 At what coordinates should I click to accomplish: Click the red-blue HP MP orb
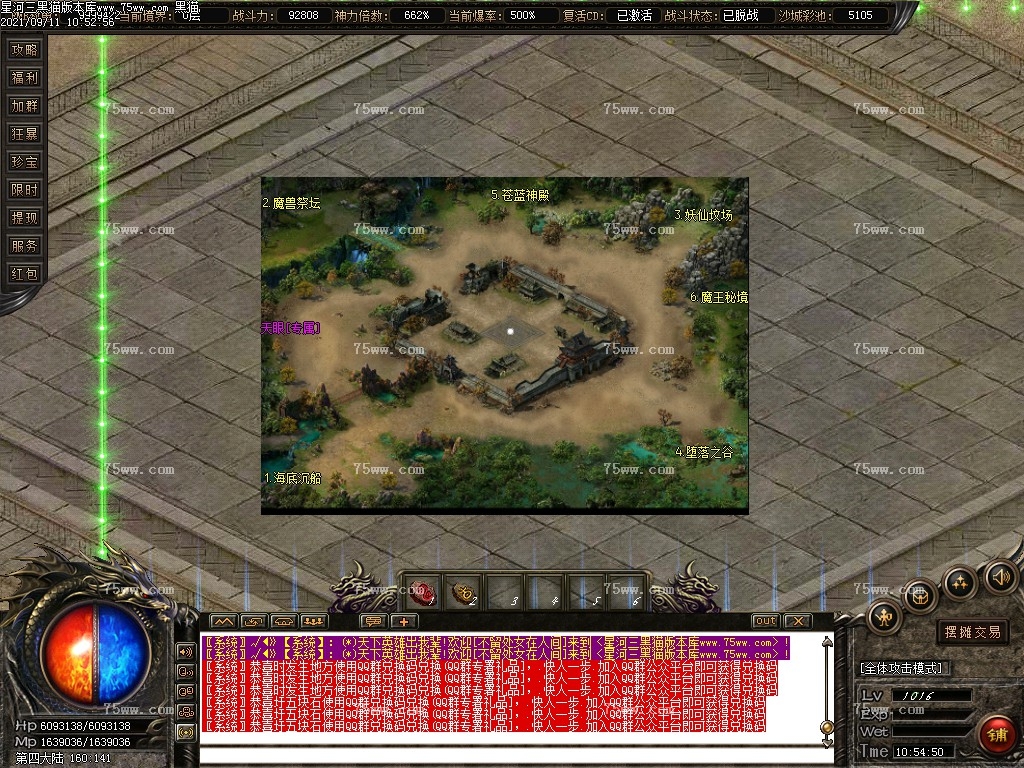pos(96,654)
